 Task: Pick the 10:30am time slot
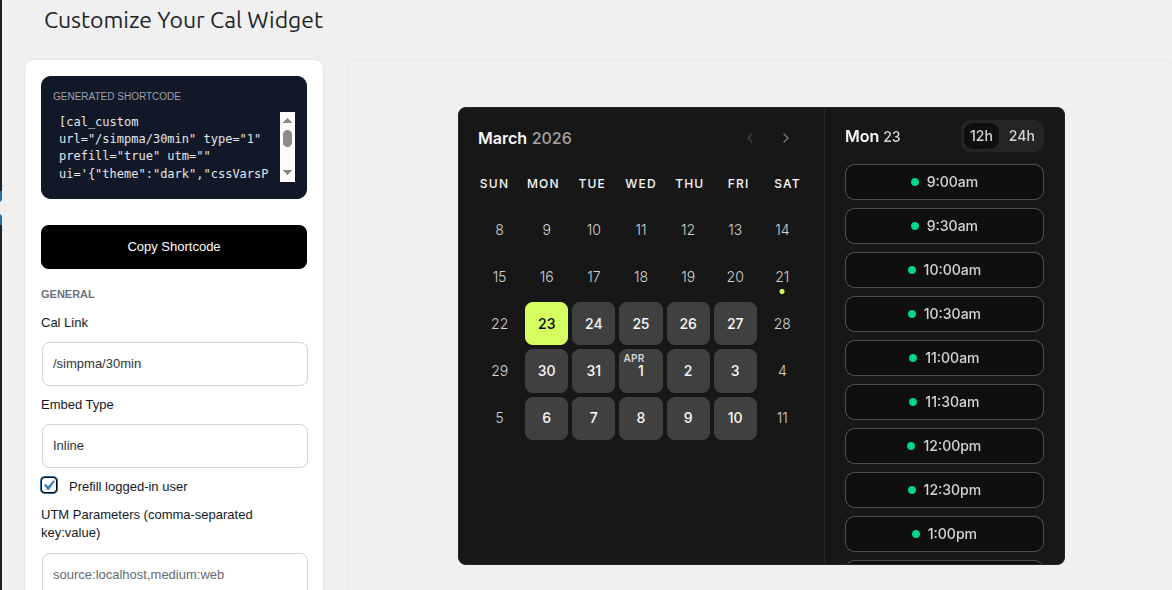coord(944,314)
